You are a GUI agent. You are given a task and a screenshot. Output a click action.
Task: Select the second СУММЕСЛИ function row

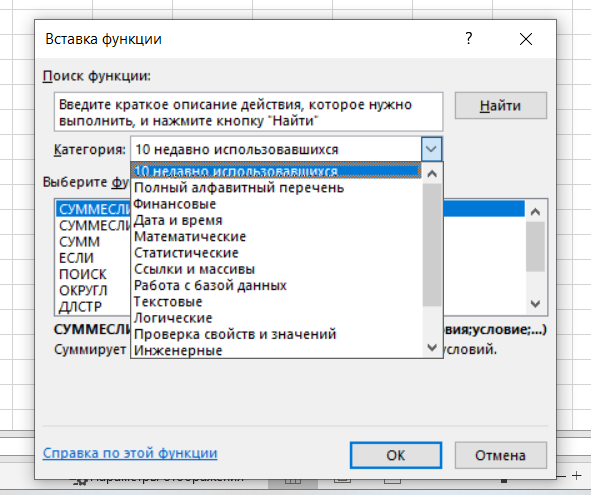[94, 225]
